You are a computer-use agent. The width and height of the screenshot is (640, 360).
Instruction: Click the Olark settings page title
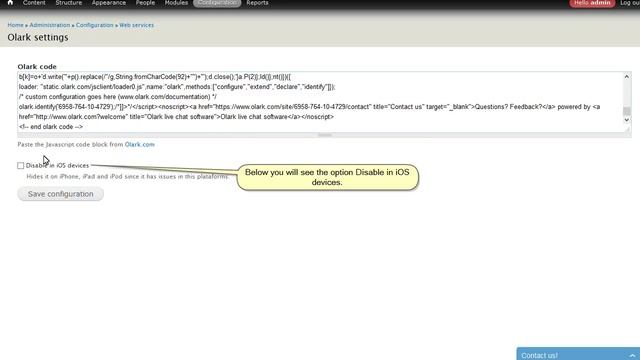pos(38,37)
